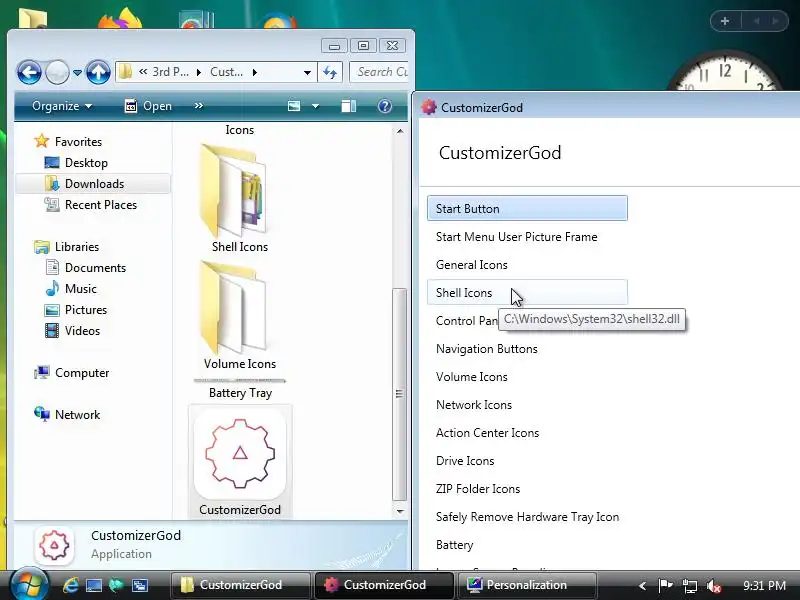Screen dimensions: 800x600
Task: Click the muted volume tray icon
Action: point(714,586)
